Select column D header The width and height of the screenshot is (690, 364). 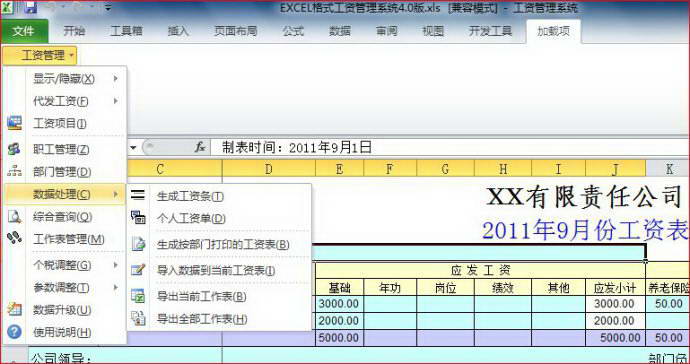coord(268,169)
